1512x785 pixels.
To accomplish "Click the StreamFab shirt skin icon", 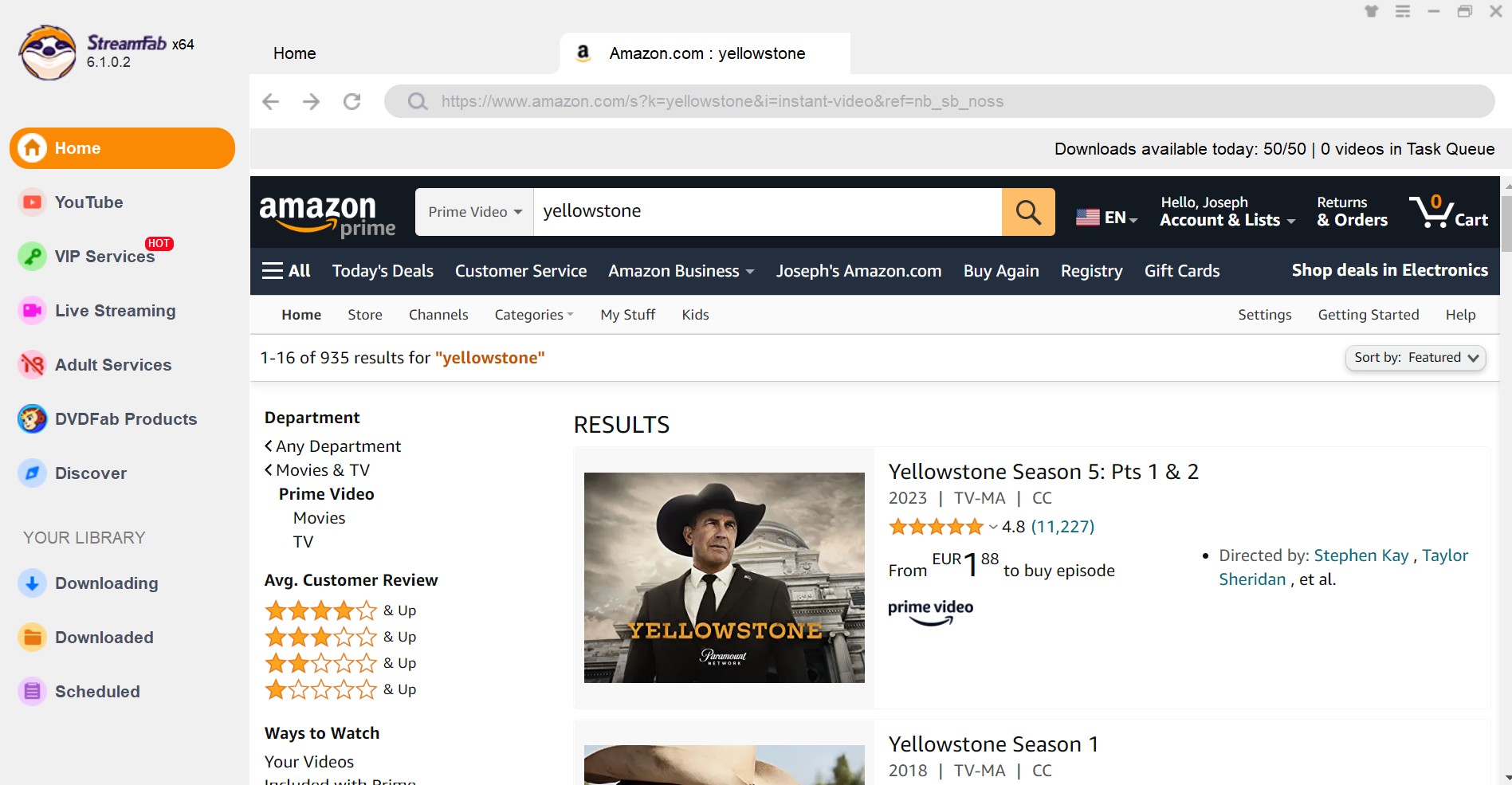I will [x=1372, y=11].
